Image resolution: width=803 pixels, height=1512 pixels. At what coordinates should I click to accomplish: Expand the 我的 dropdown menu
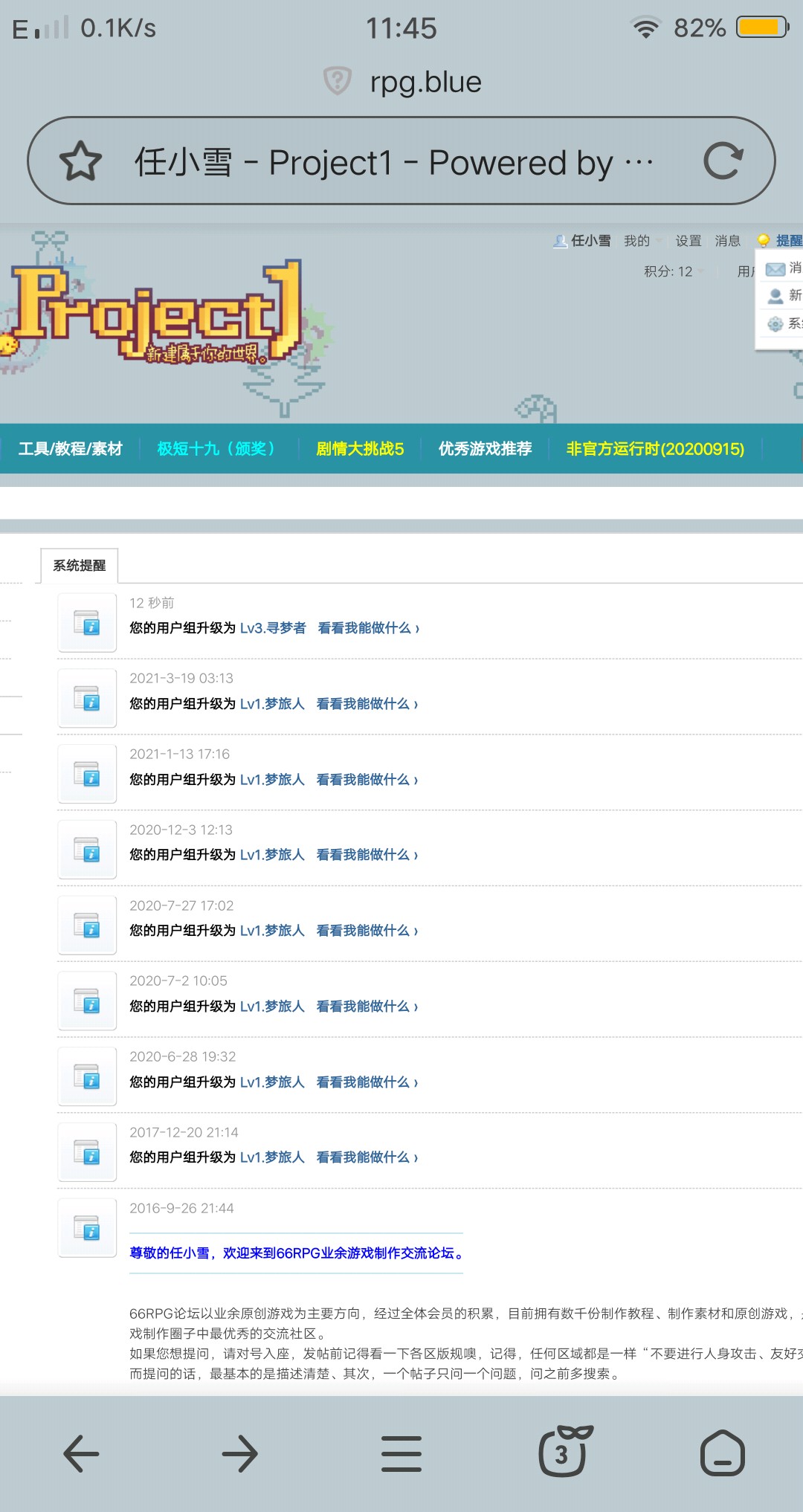[x=642, y=241]
